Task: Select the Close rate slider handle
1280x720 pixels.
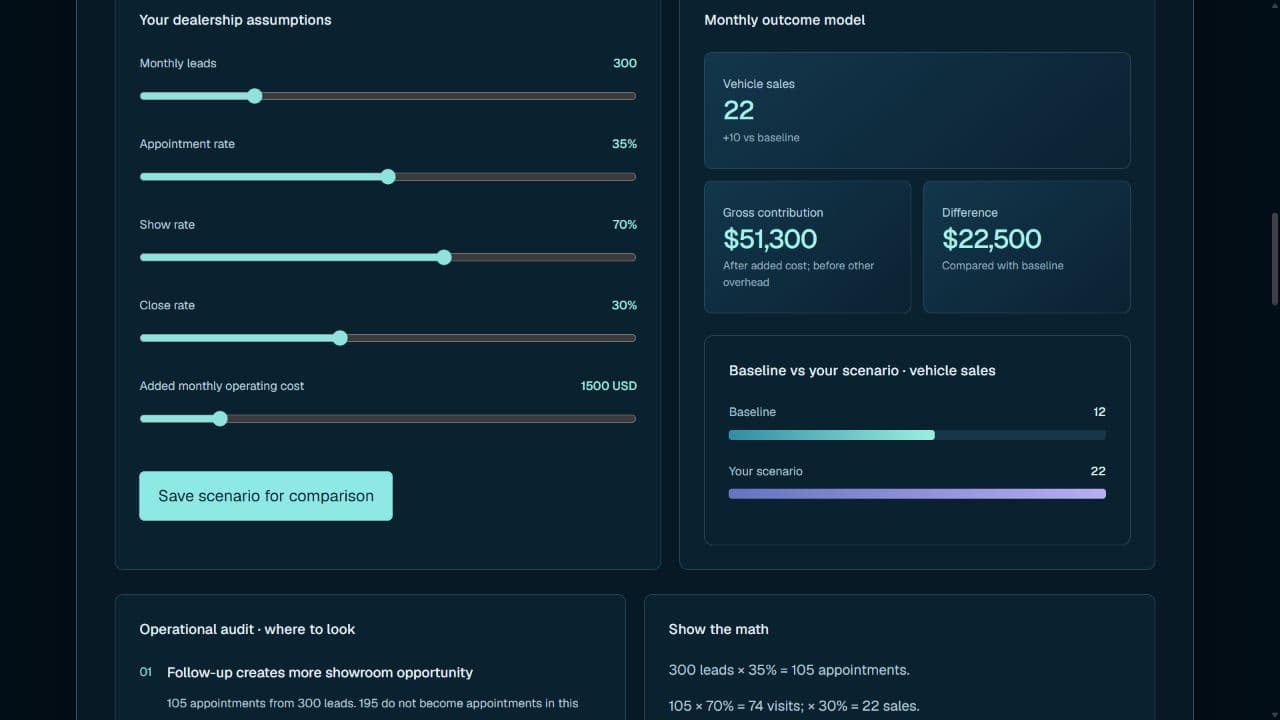Action: coord(340,338)
